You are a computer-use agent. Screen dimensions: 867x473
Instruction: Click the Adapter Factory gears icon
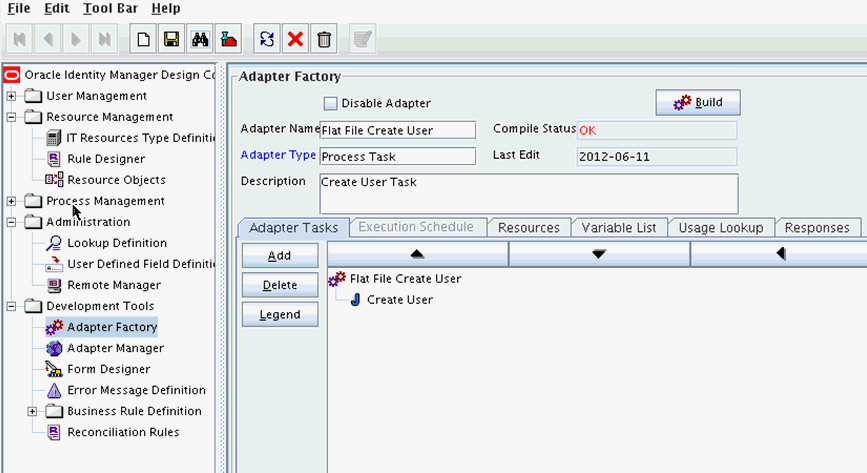(x=54, y=327)
